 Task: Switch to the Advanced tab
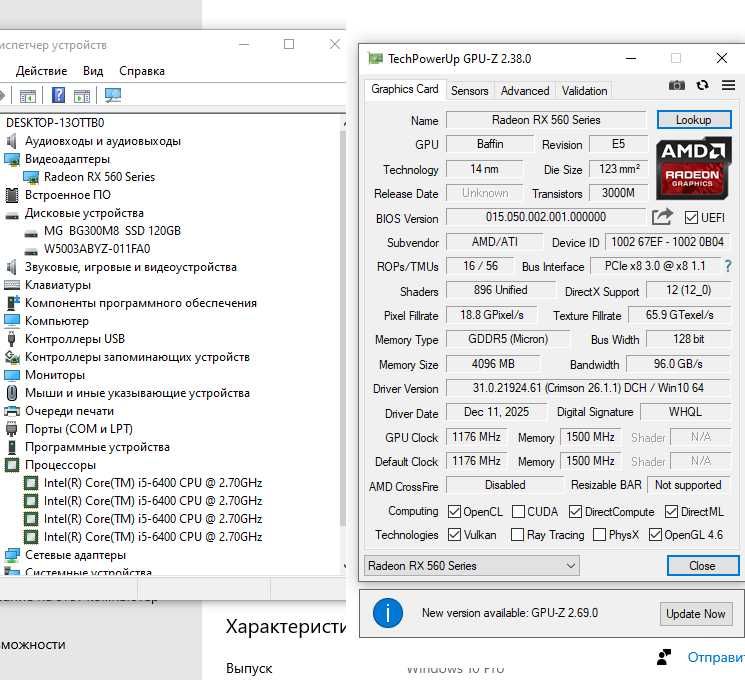525,90
